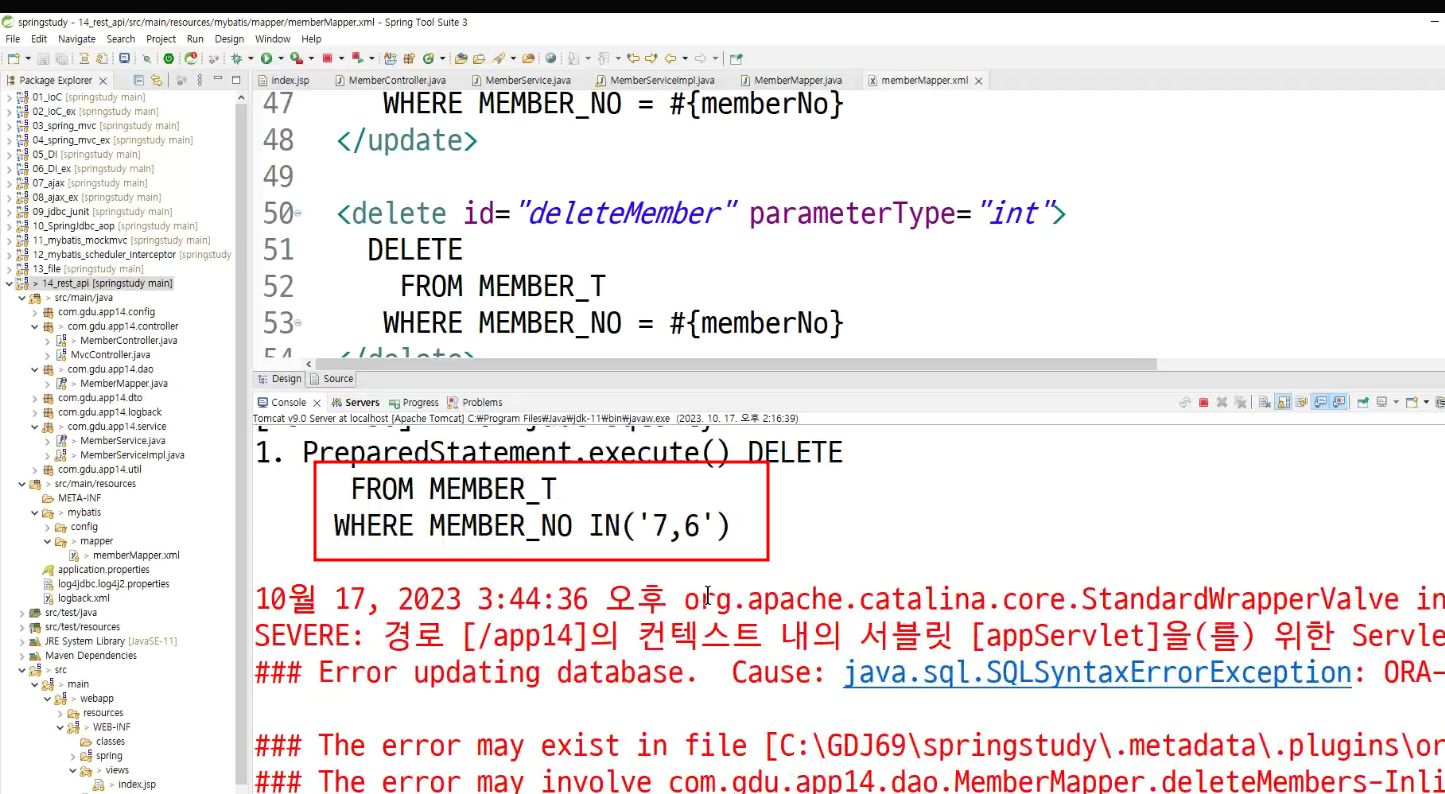Open memberMapper.xml in Package Explorer
Image resolution: width=1445 pixels, height=794 pixels.
pyautogui.click(x=136, y=555)
